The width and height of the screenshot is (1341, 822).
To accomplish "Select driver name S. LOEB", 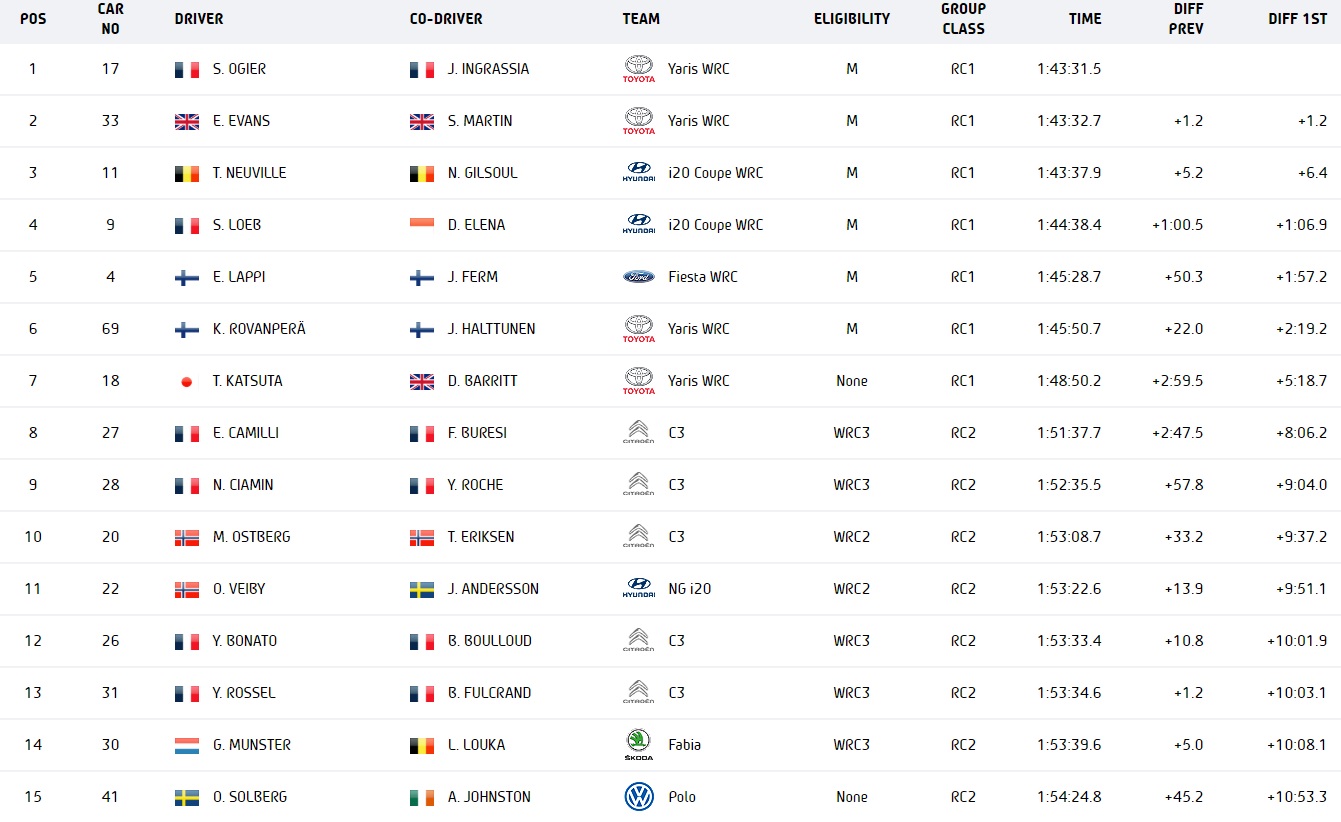I will (237, 225).
